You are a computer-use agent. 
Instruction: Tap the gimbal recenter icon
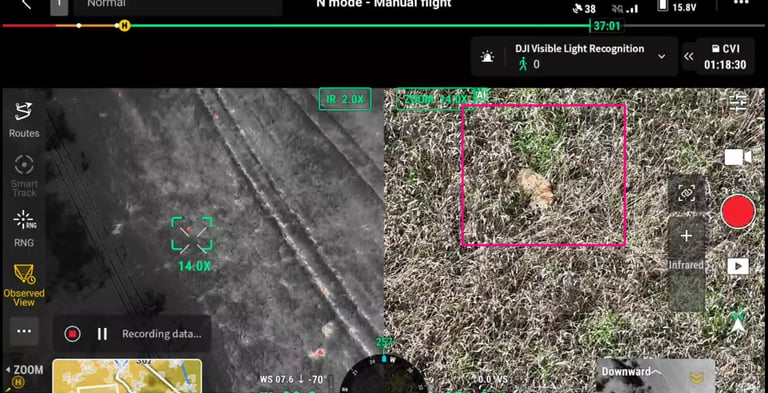tap(687, 194)
